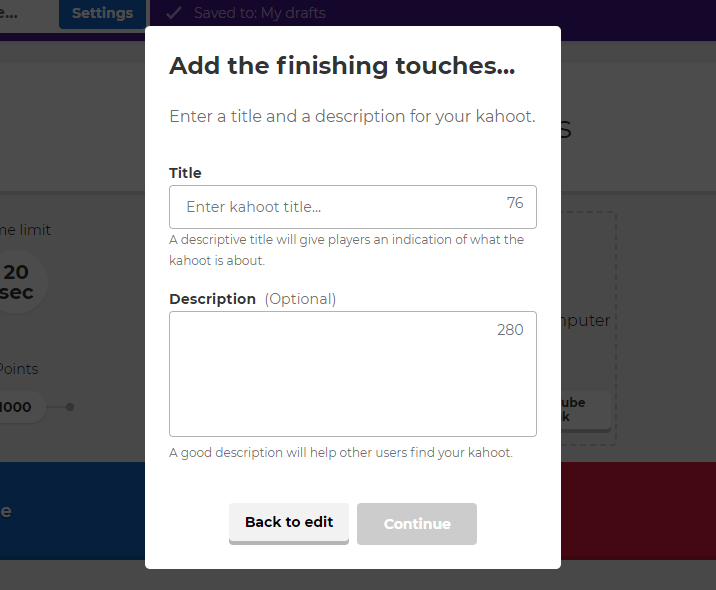This screenshot has height=590, width=716.
Task: Click the 1000 points value pill
Action: point(20,407)
